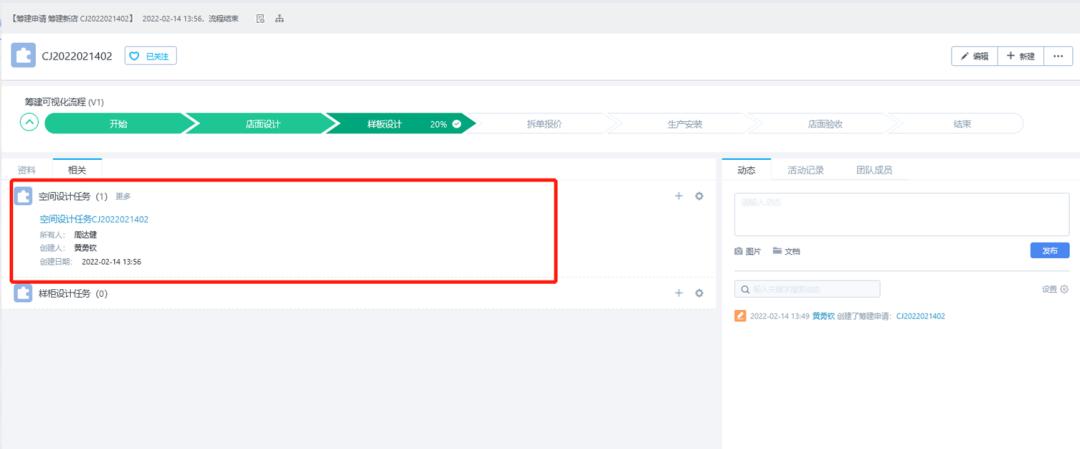The image size is (1080, 449).
Task: Select the 生产安装 stage
Action: click(684, 125)
